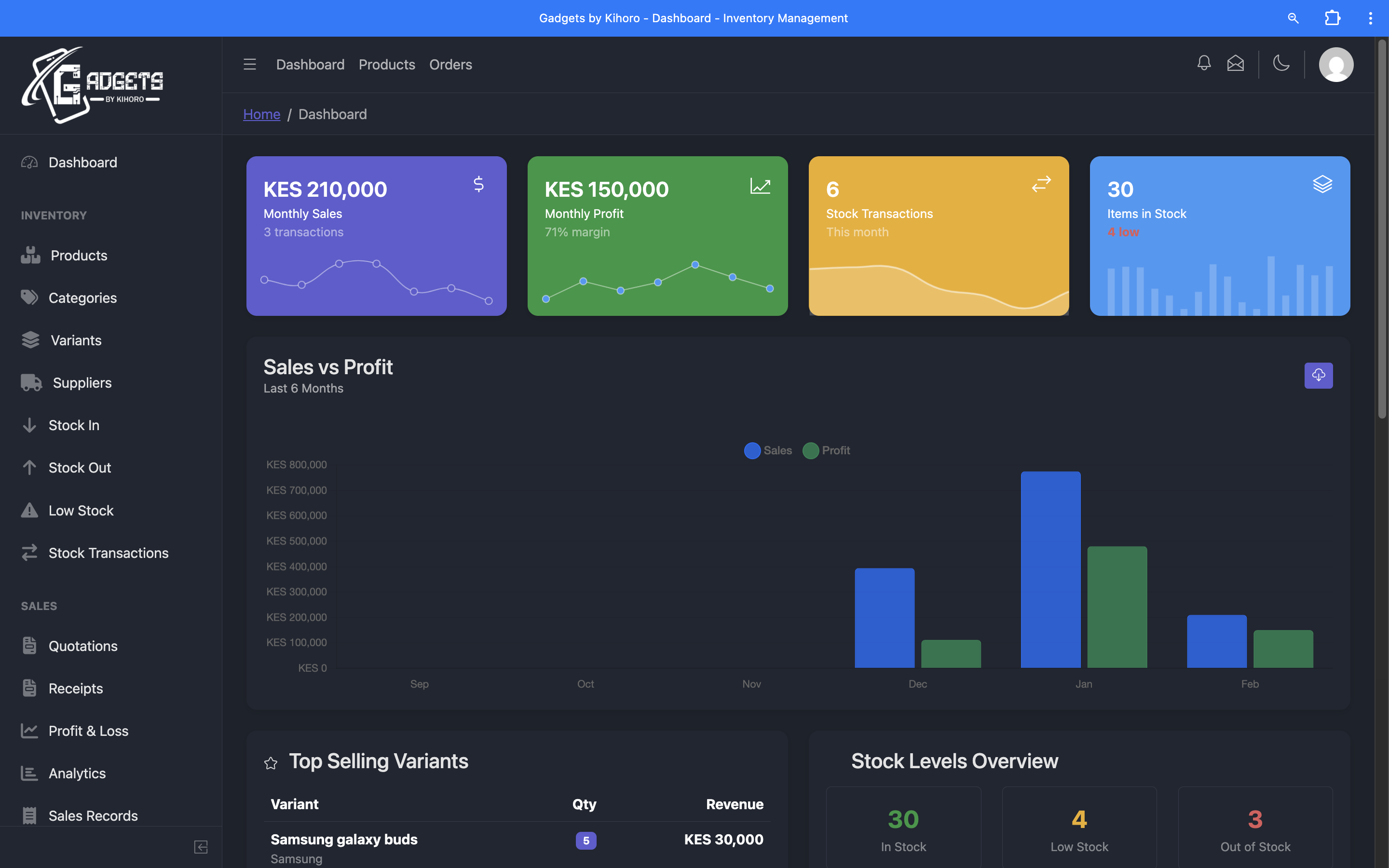Click the Low Stock warning icon
Viewport: 1389px width, 868px height.
point(30,510)
